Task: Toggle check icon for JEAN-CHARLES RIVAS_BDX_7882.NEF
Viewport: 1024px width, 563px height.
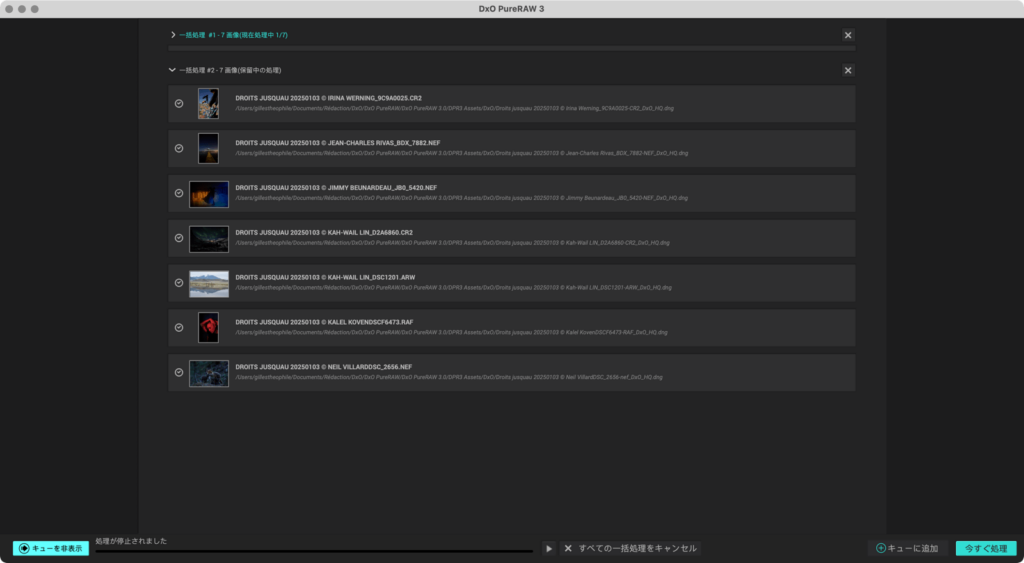Action: click(179, 148)
